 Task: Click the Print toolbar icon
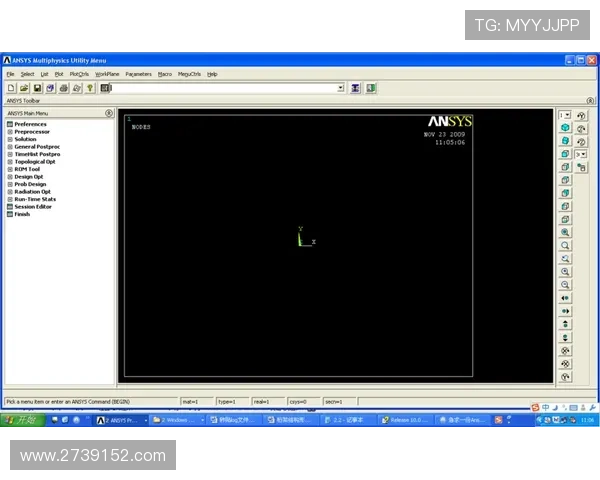tap(63, 88)
